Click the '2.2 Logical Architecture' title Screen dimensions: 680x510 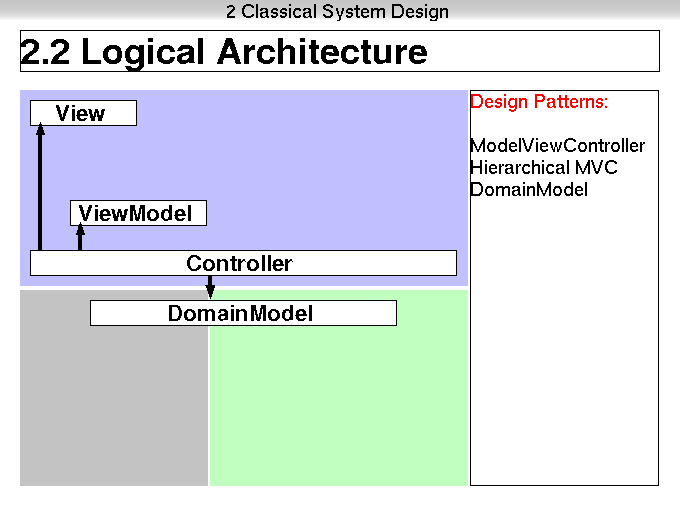pos(224,52)
